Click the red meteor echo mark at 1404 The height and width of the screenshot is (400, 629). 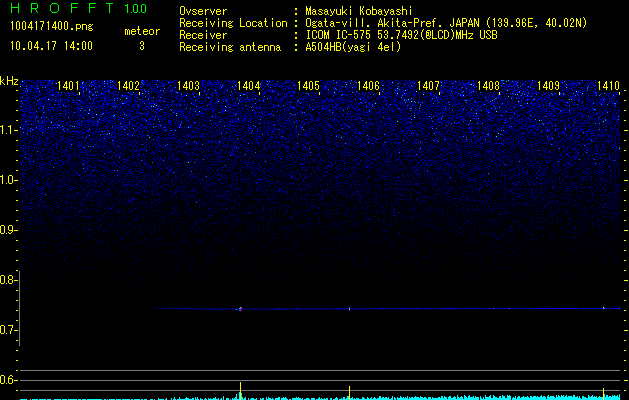[x=241, y=309]
